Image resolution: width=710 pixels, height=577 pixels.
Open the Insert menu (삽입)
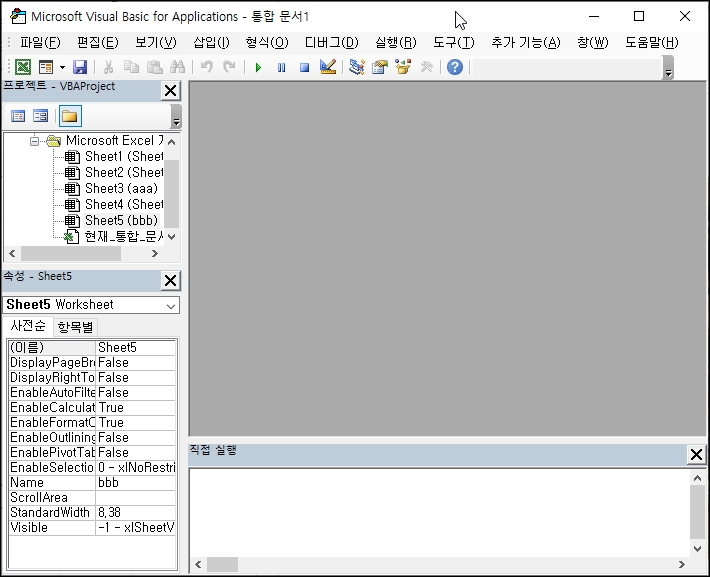point(211,43)
